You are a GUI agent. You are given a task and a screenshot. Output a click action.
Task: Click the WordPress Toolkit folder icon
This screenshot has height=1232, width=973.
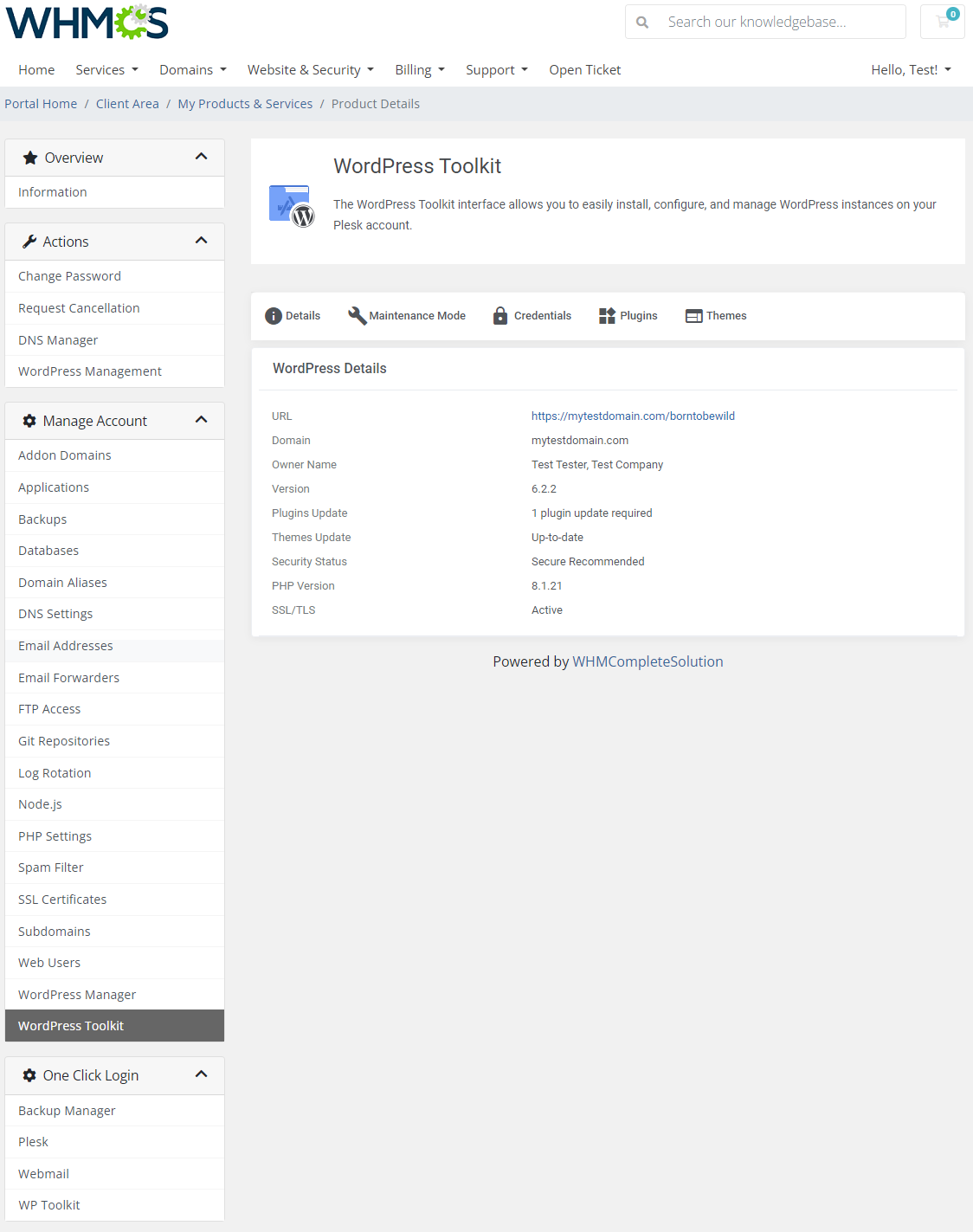coord(291,206)
